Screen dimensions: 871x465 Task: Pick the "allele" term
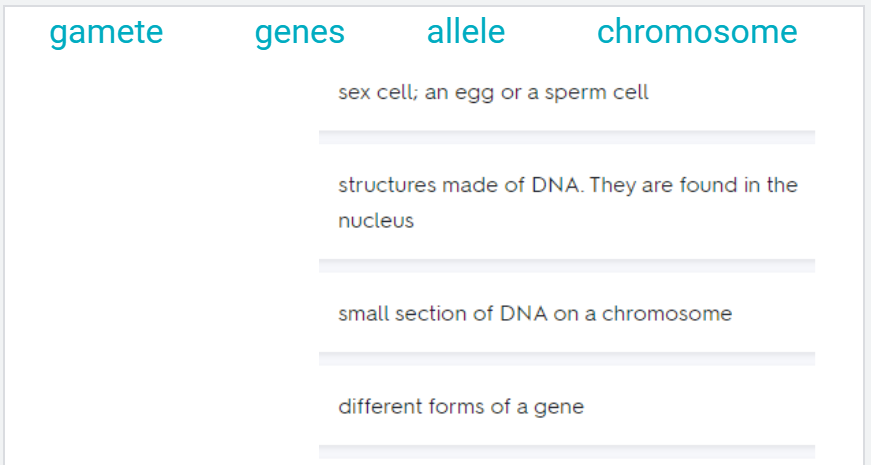coord(466,32)
